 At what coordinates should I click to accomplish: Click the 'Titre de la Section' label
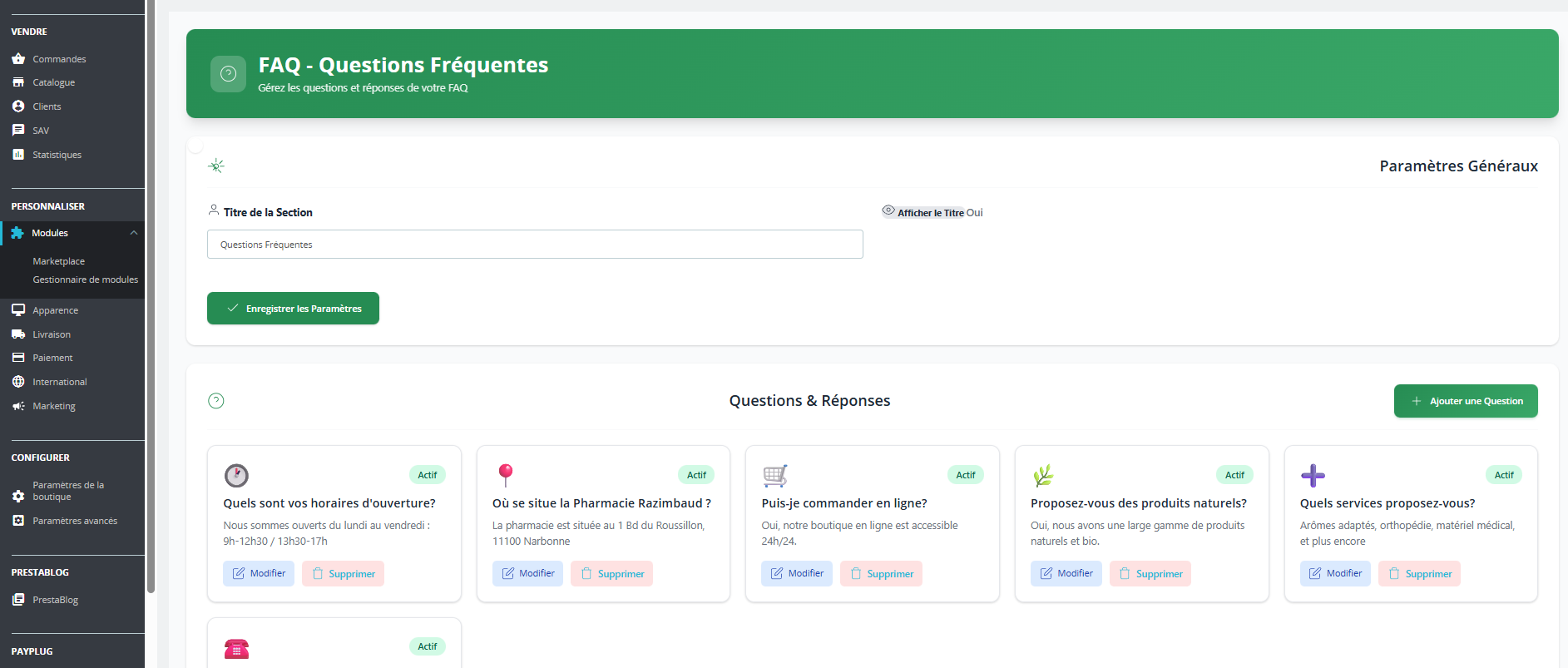point(268,212)
